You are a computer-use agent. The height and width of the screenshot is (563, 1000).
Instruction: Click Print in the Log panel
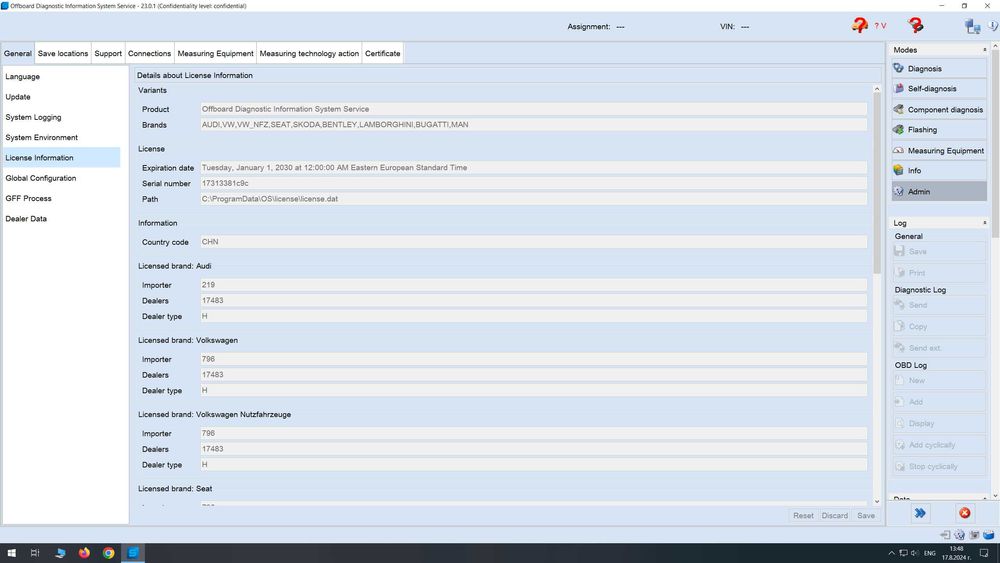[x=939, y=273]
